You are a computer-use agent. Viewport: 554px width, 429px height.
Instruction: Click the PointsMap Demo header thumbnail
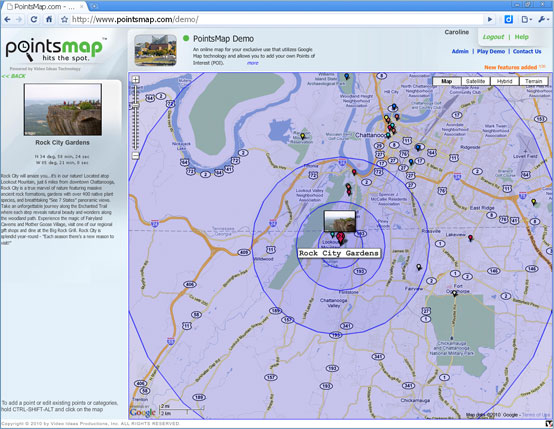(155, 50)
